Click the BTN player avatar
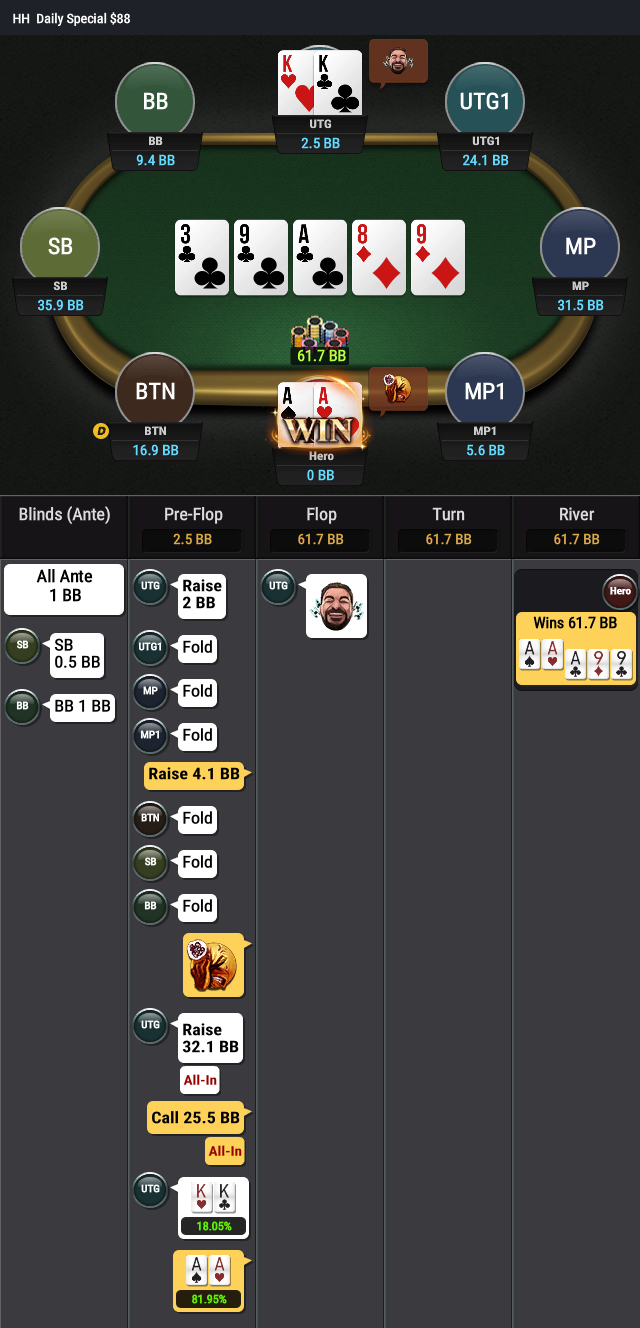 155,391
